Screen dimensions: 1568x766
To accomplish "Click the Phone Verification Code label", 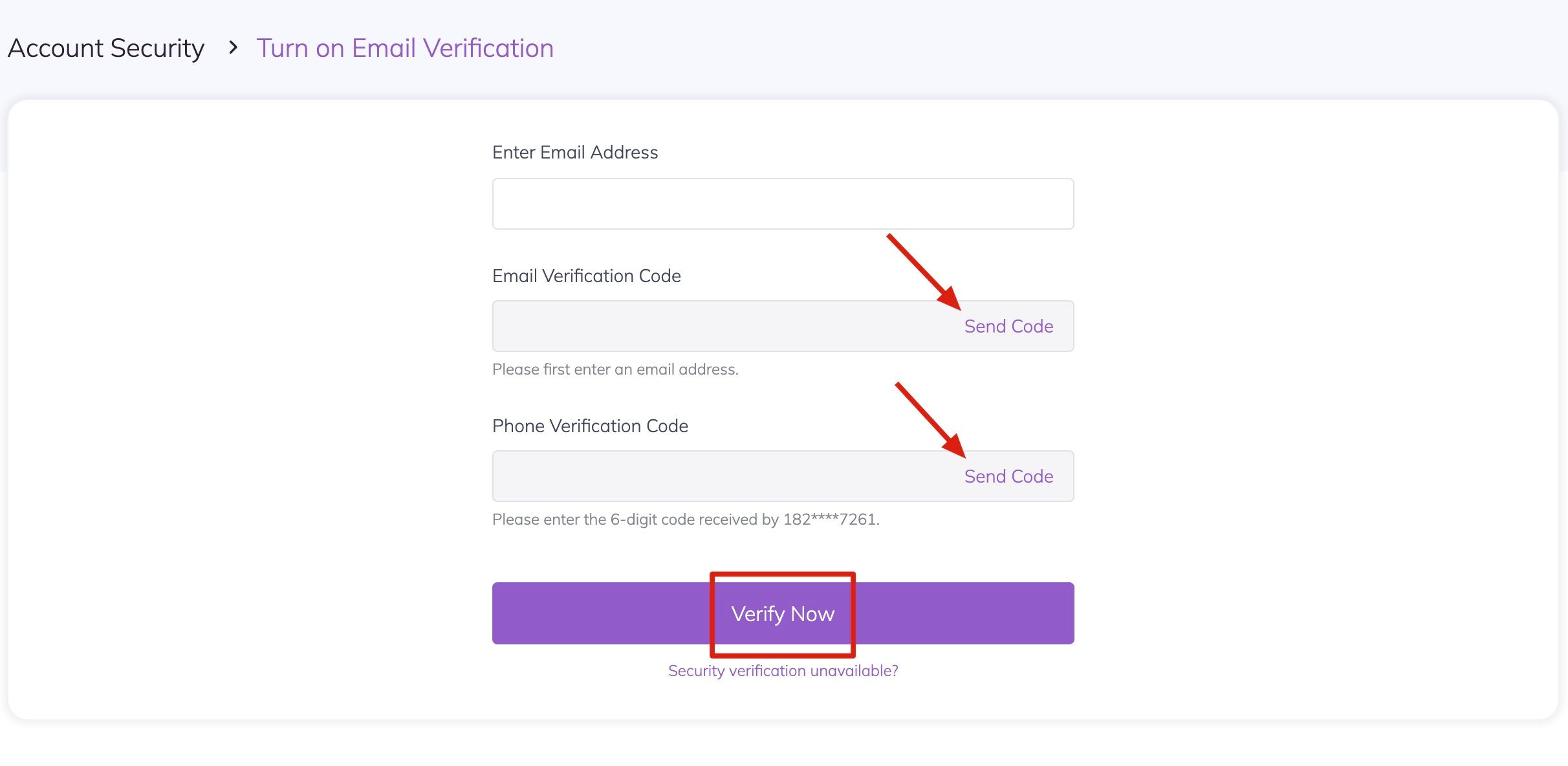I will pos(590,426).
